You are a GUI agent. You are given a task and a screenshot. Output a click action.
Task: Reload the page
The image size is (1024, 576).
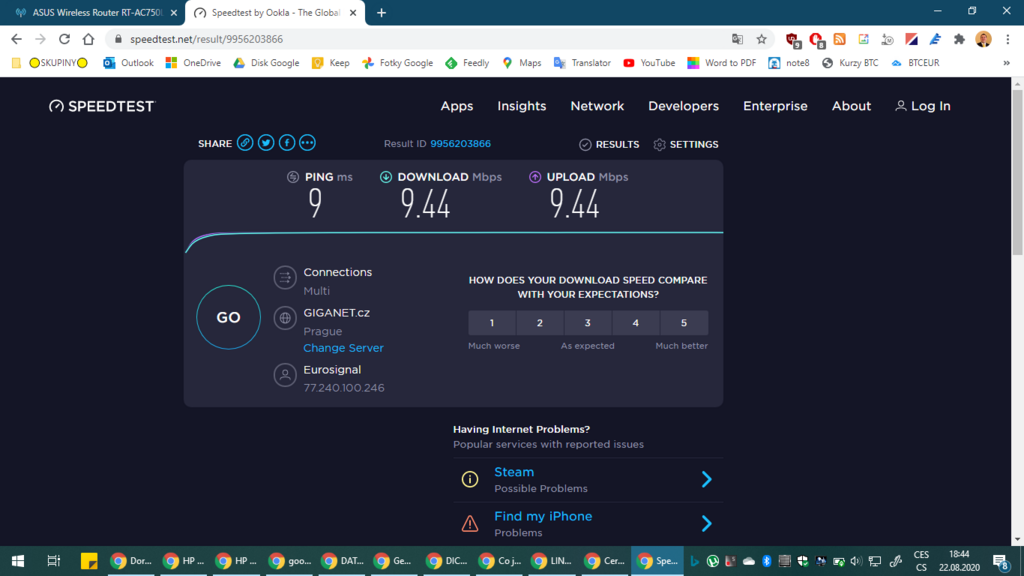pyautogui.click(x=64, y=39)
